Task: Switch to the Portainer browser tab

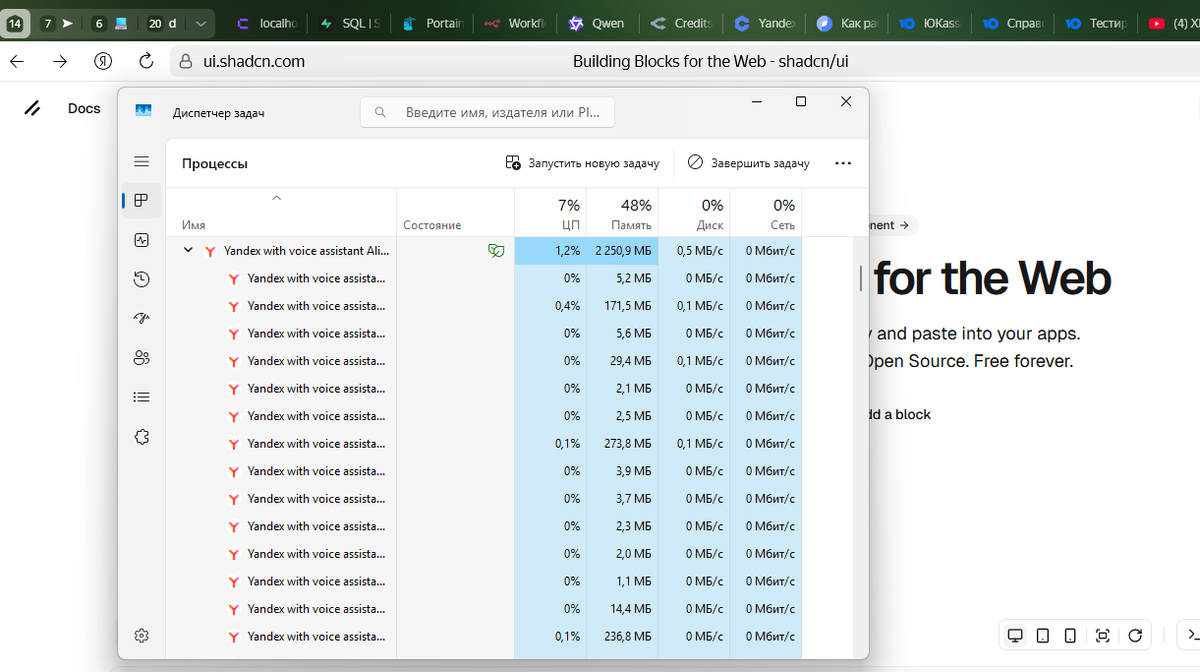Action: [x=433, y=23]
